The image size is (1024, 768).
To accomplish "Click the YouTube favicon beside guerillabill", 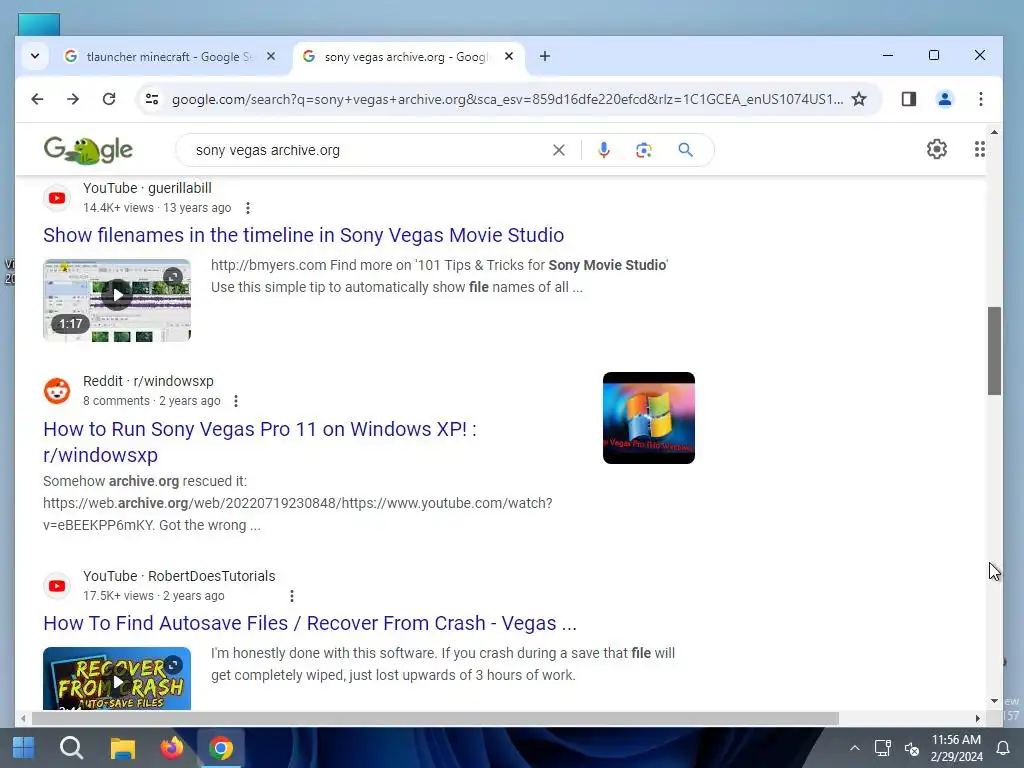I will point(57,198).
